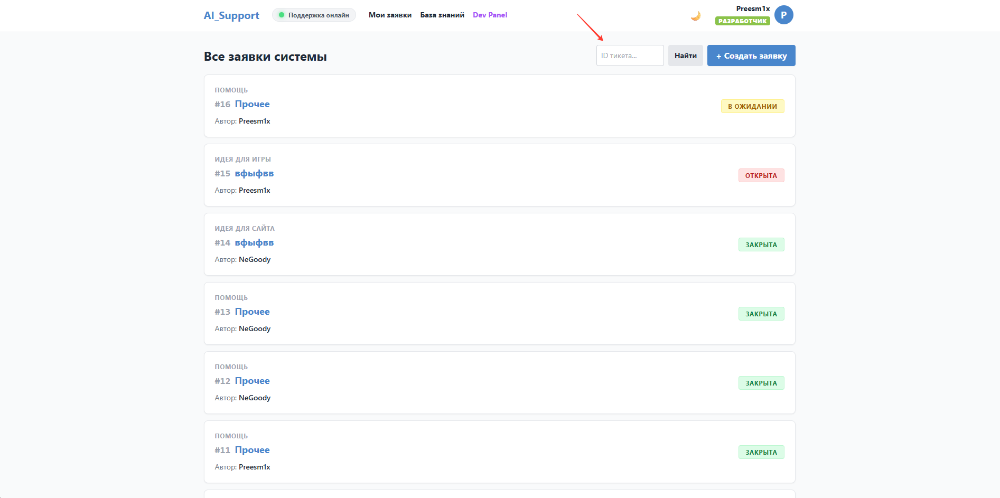The width and height of the screenshot is (1000, 498).
Task: Open ticket #14 вфыфвв
Action: coord(254,243)
